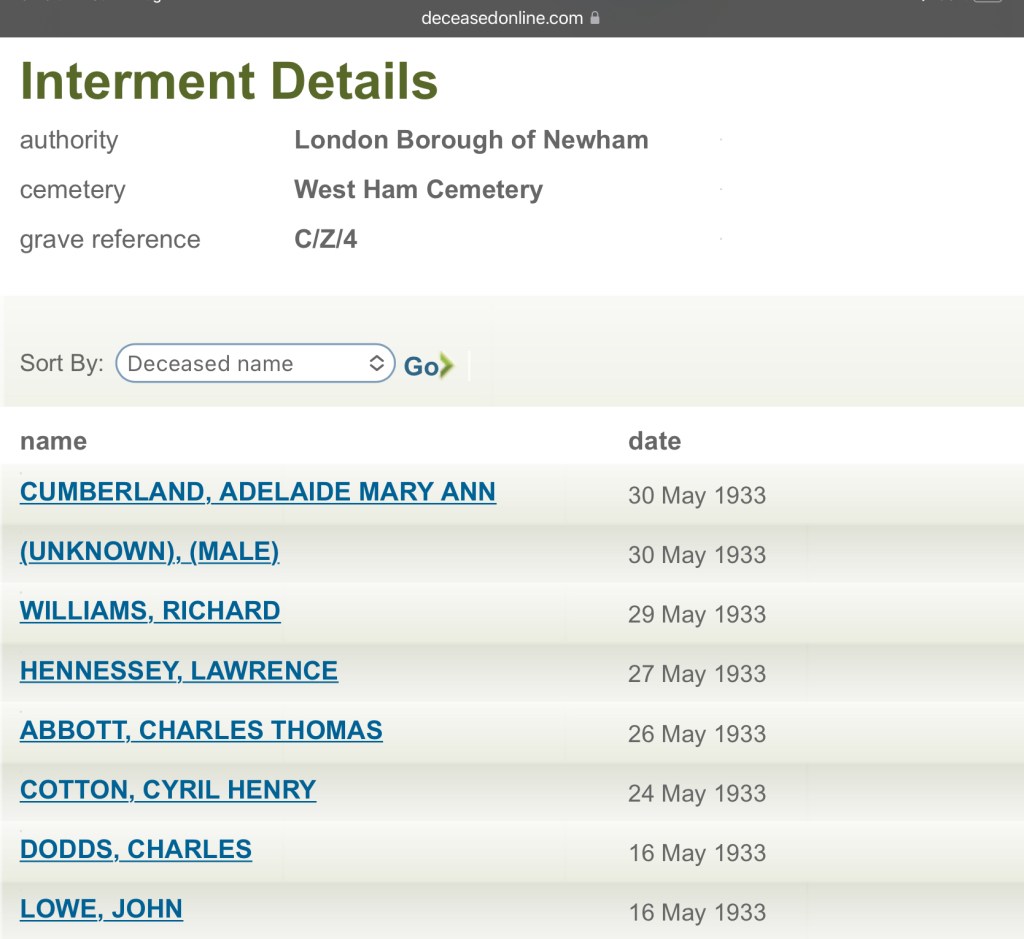Screen dimensions: 1024x939
Task: Open the Cotton, Cyril Henry record
Action: (167, 790)
